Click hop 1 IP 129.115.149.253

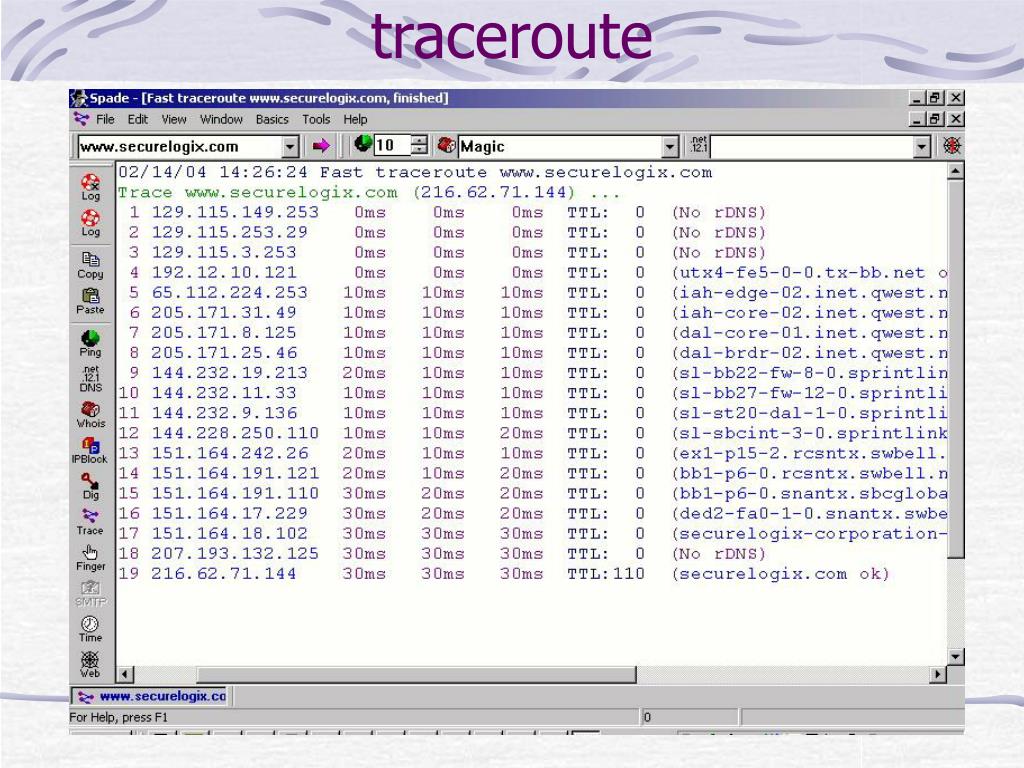pyautogui.click(x=235, y=212)
